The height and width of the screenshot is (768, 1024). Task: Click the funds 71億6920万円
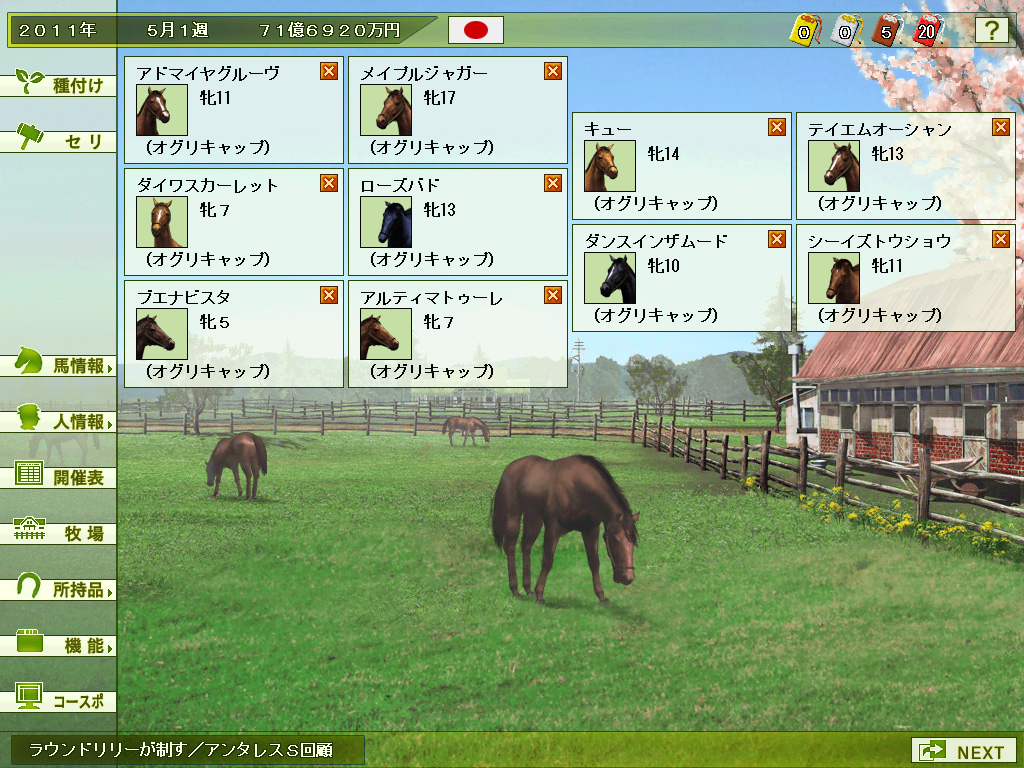click(330, 30)
